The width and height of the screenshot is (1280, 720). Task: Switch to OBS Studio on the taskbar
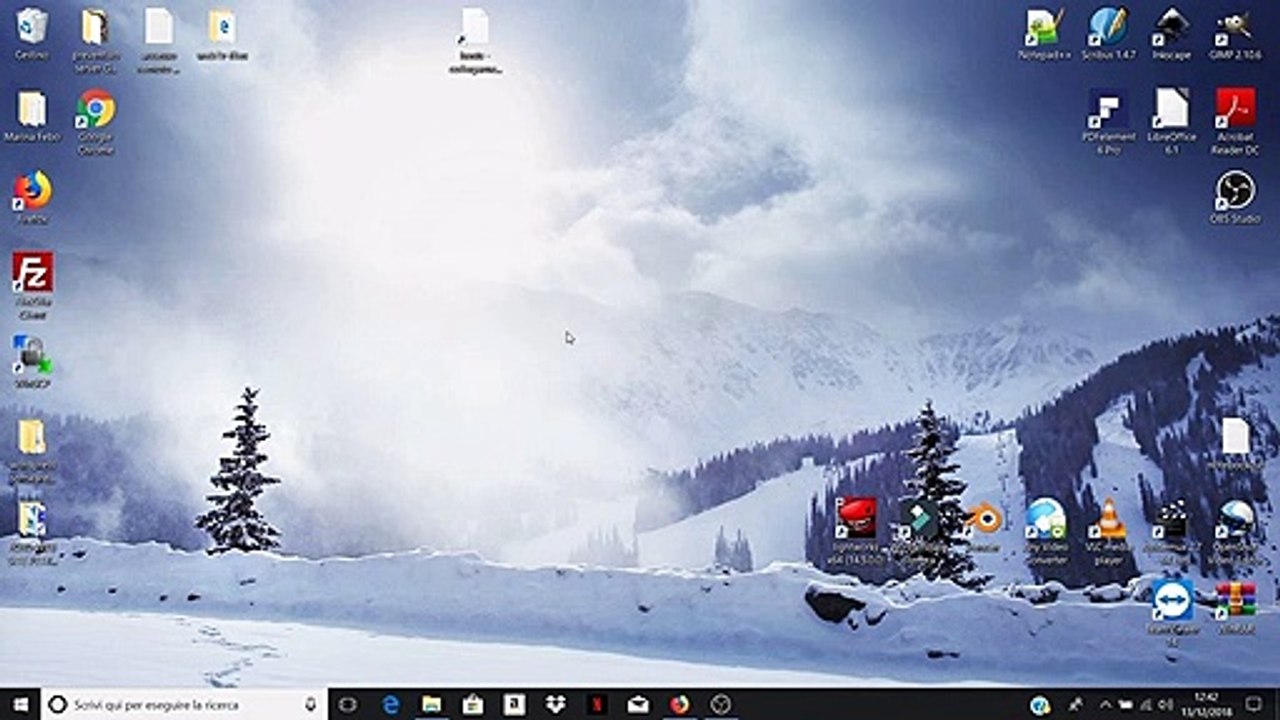[721, 705]
